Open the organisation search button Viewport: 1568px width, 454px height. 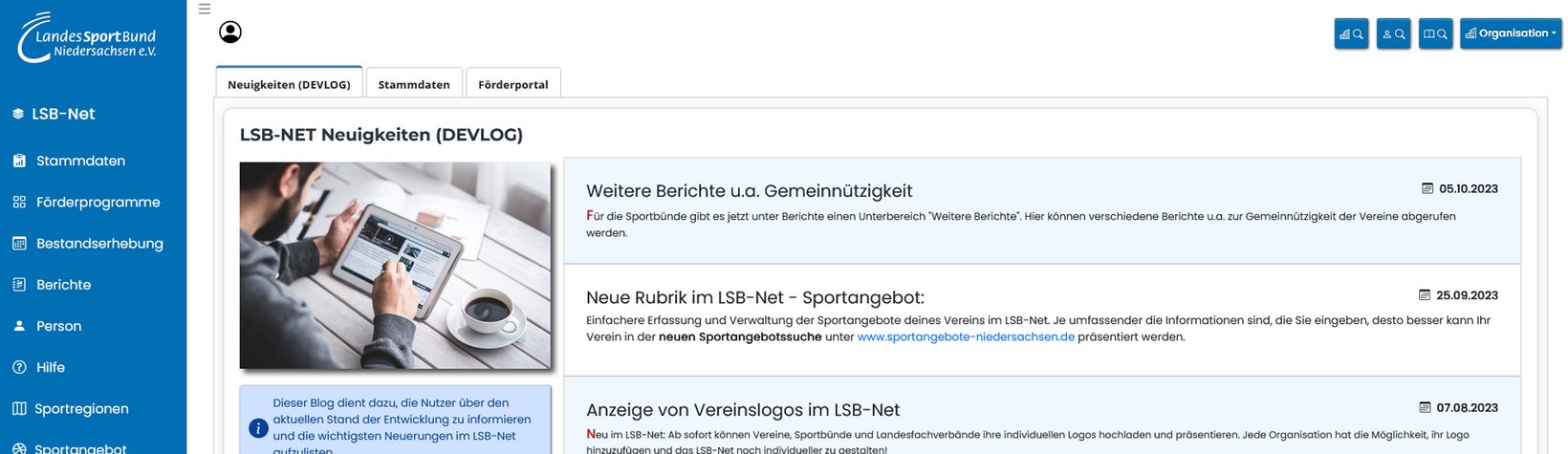tap(1351, 33)
